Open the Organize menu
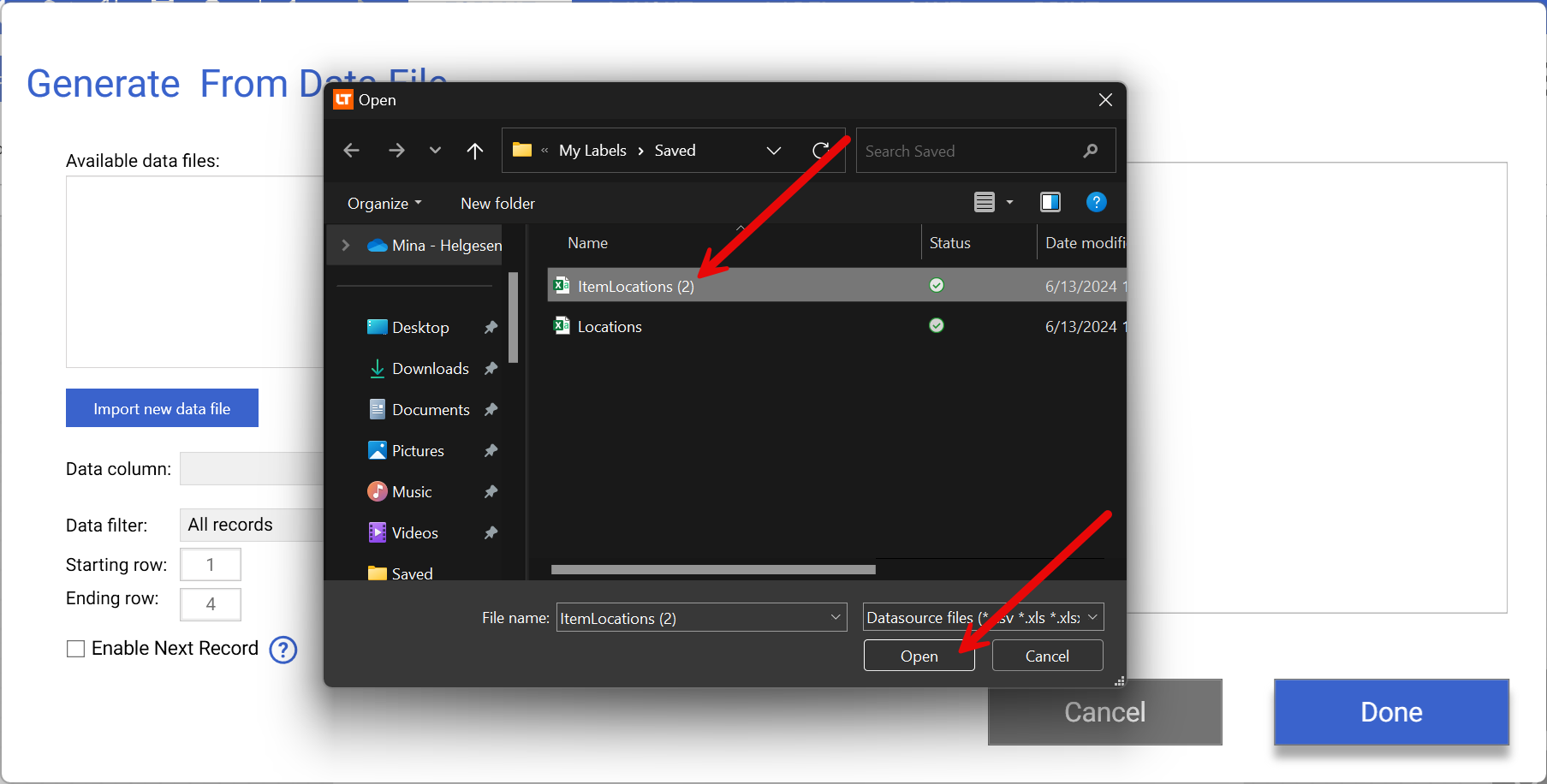Viewport: 1547px width, 784px height. tap(384, 204)
